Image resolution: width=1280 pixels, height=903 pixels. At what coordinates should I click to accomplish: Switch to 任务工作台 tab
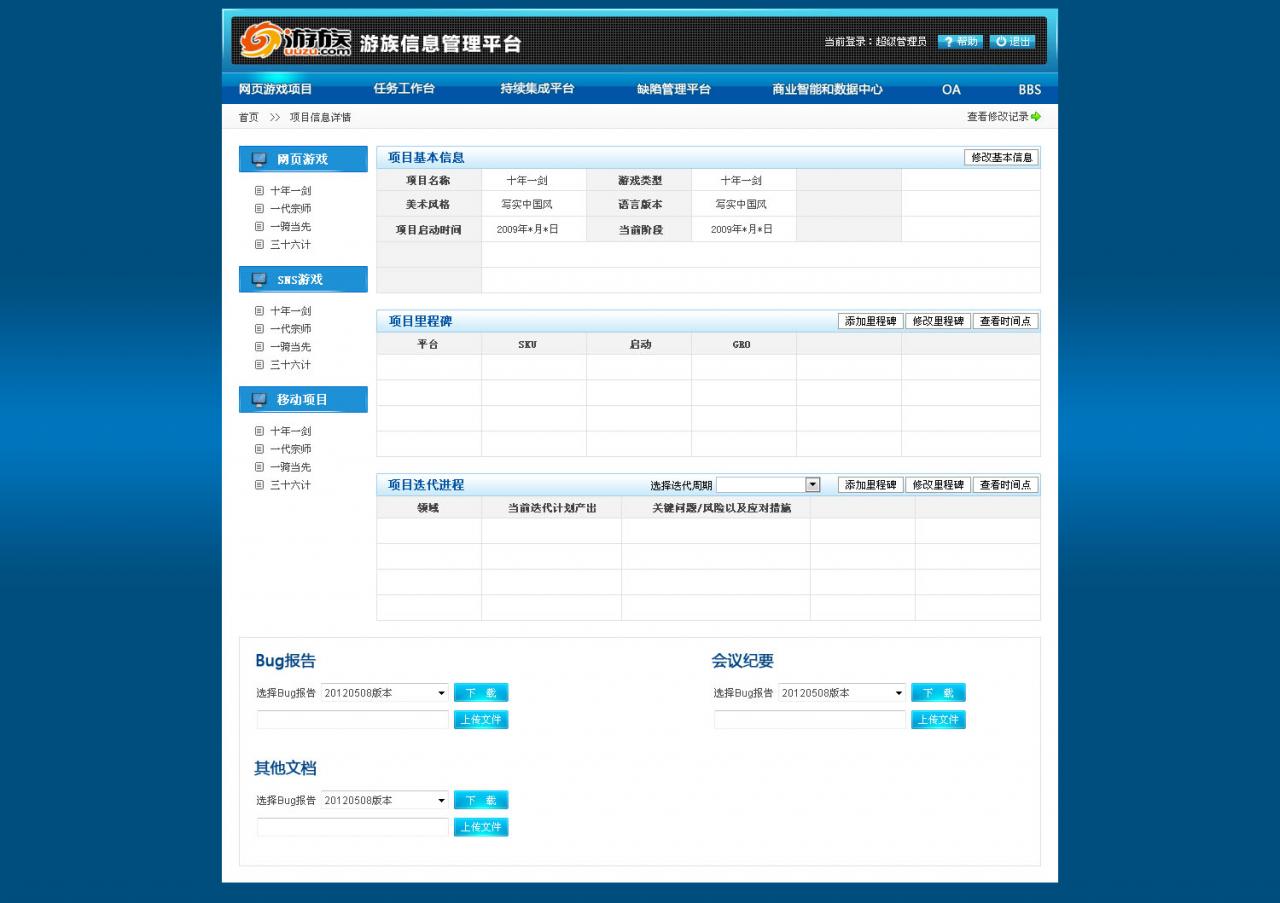[404, 89]
